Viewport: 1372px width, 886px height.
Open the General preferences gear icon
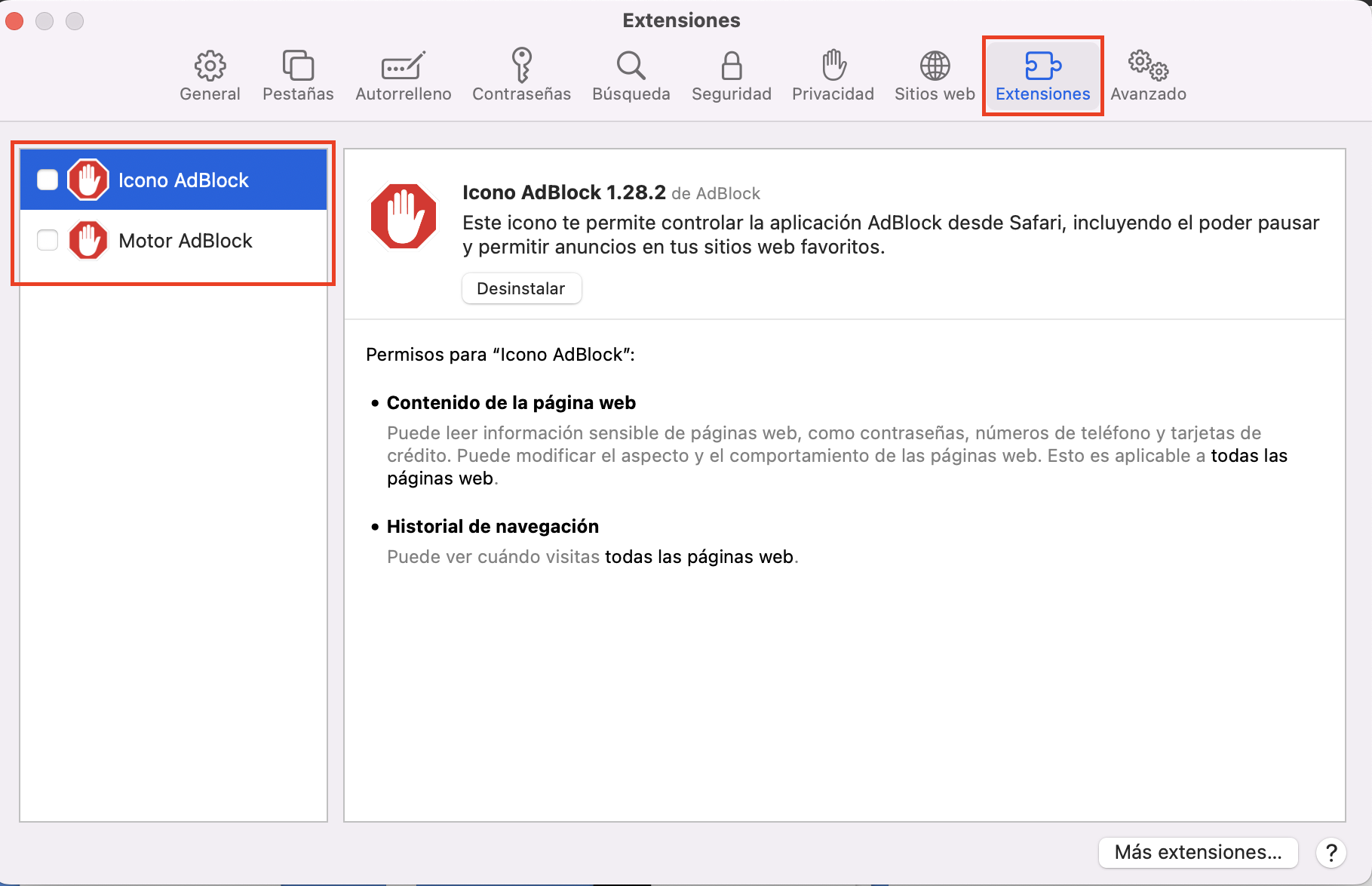click(x=210, y=66)
